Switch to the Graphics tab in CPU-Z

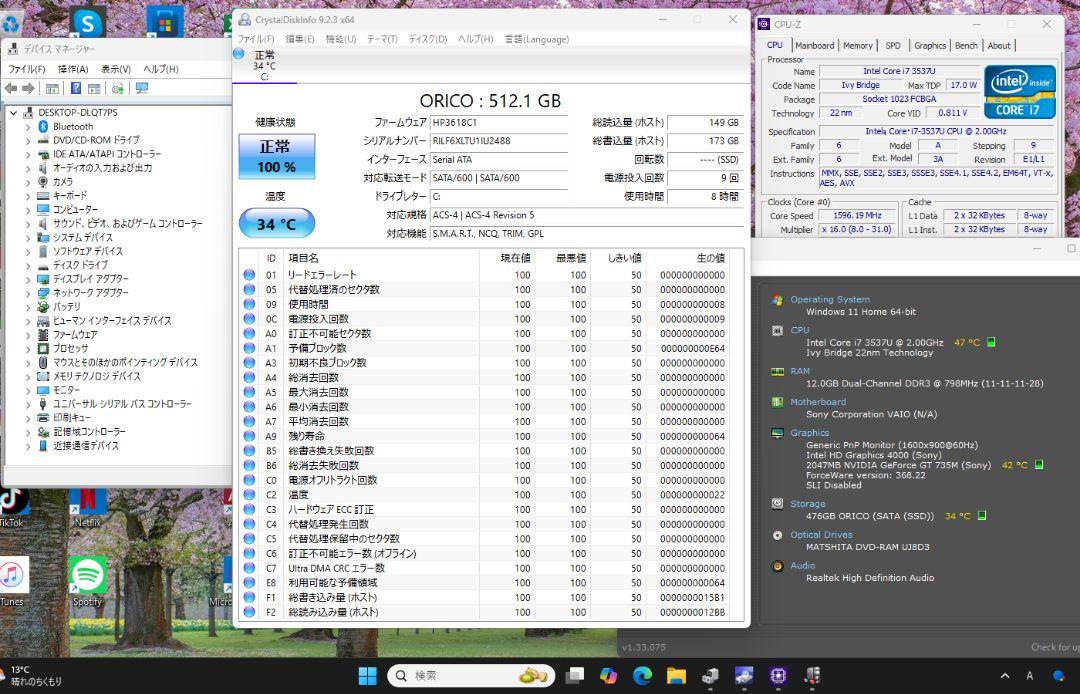point(930,45)
